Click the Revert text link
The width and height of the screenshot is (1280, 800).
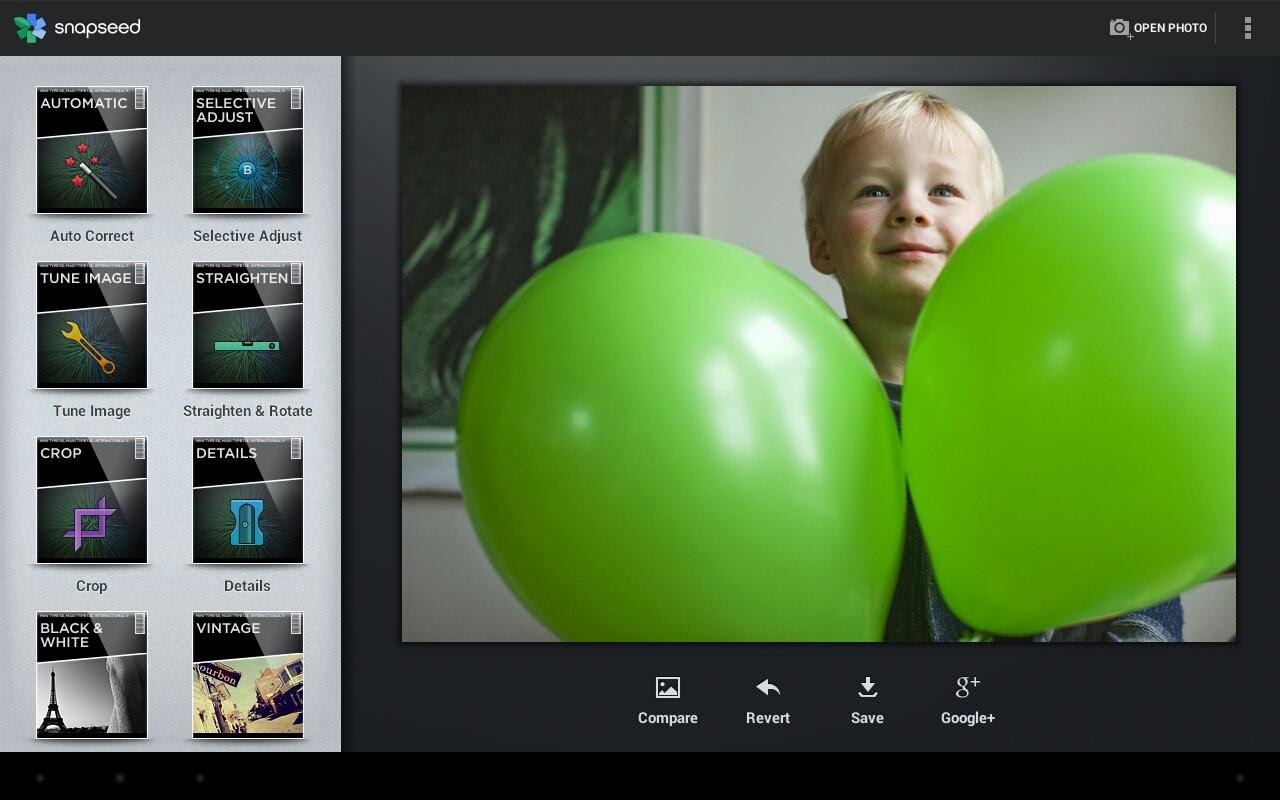coord(767,717)
